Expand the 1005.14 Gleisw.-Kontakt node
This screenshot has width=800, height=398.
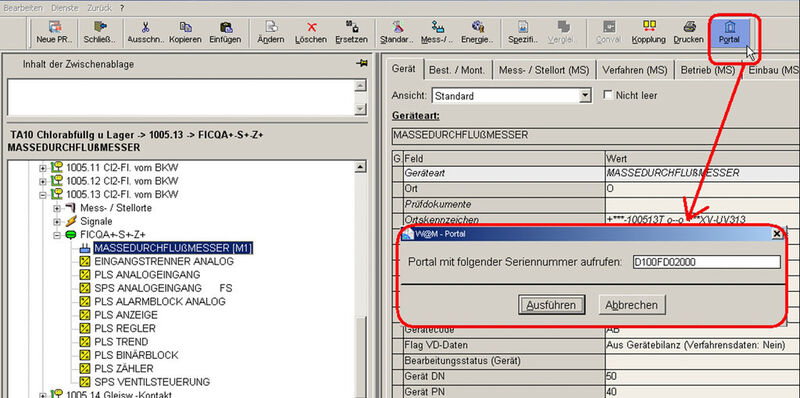[x=43, y=394]
